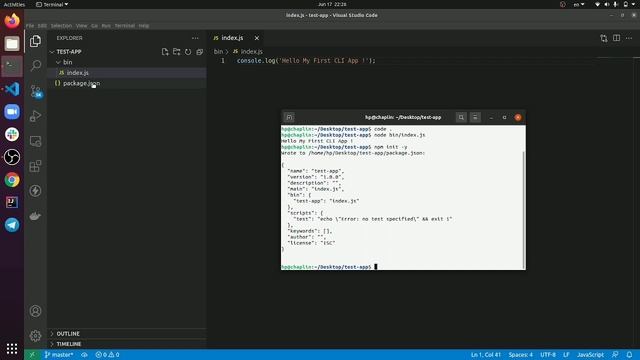Click terminal window search icon
The width and height of the screenshot is (640, 360).
pyautogui.click(x=461, y=118)
